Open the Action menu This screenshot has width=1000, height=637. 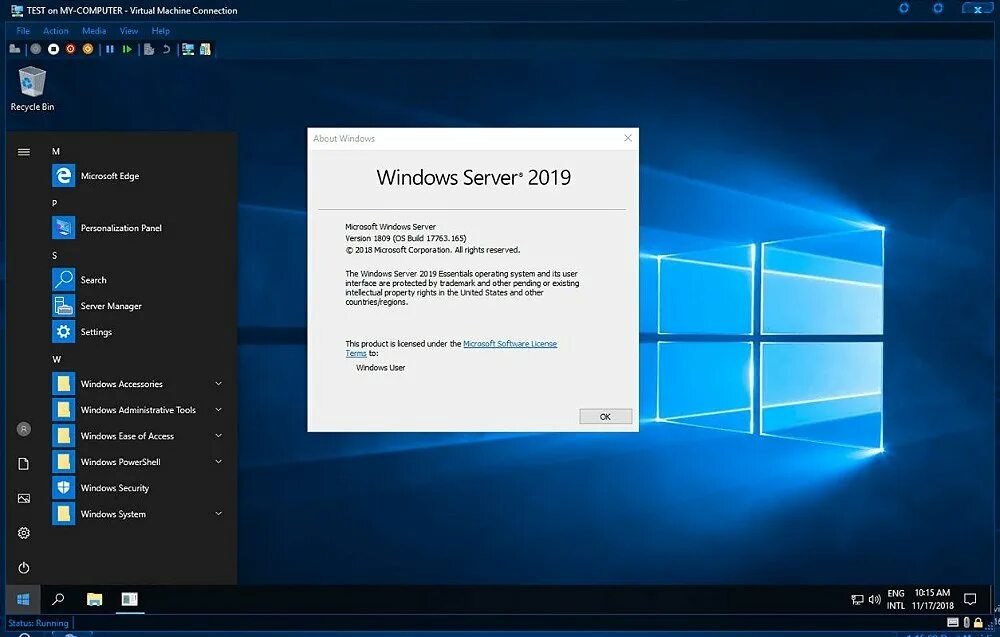click(x=55, y=30)
